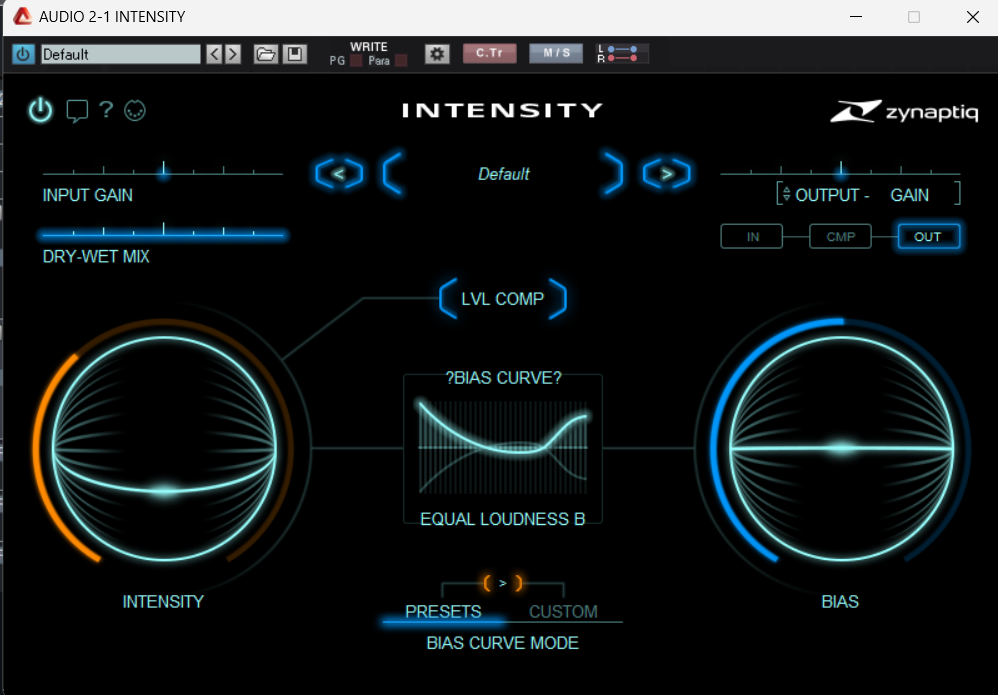
Task: Toggle the host plugin power button
Action: click(23, 54)
